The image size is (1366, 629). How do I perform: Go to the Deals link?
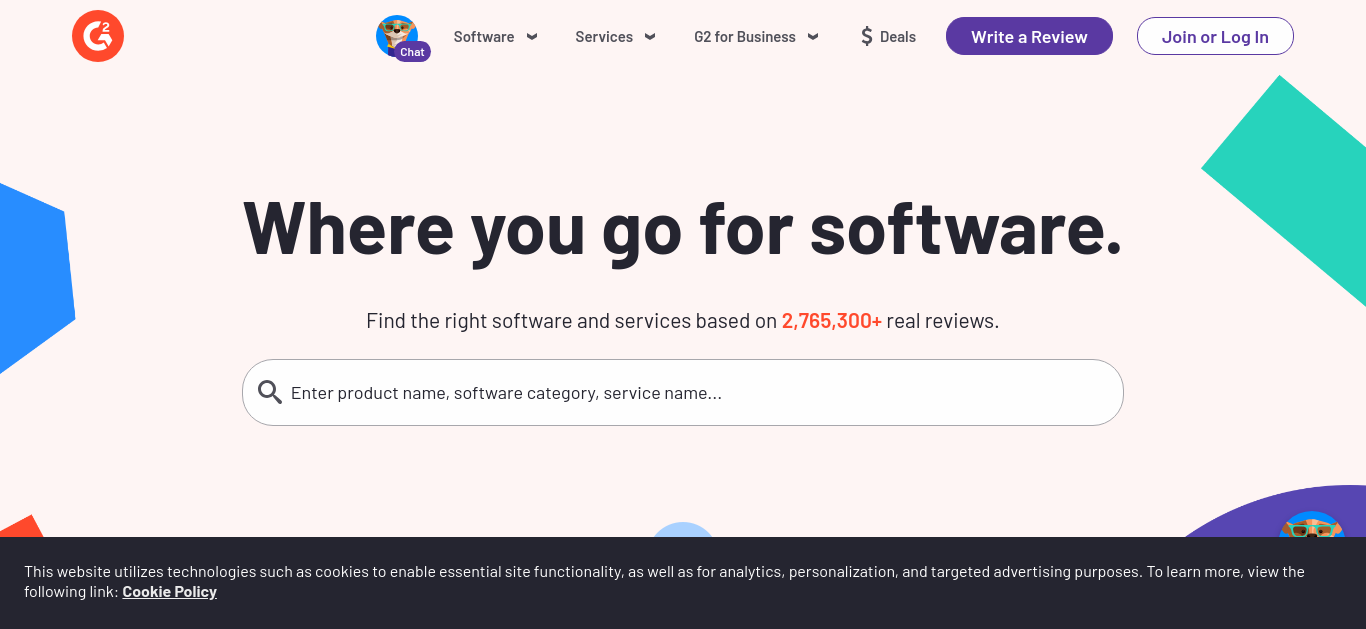(x=898, y=37)
